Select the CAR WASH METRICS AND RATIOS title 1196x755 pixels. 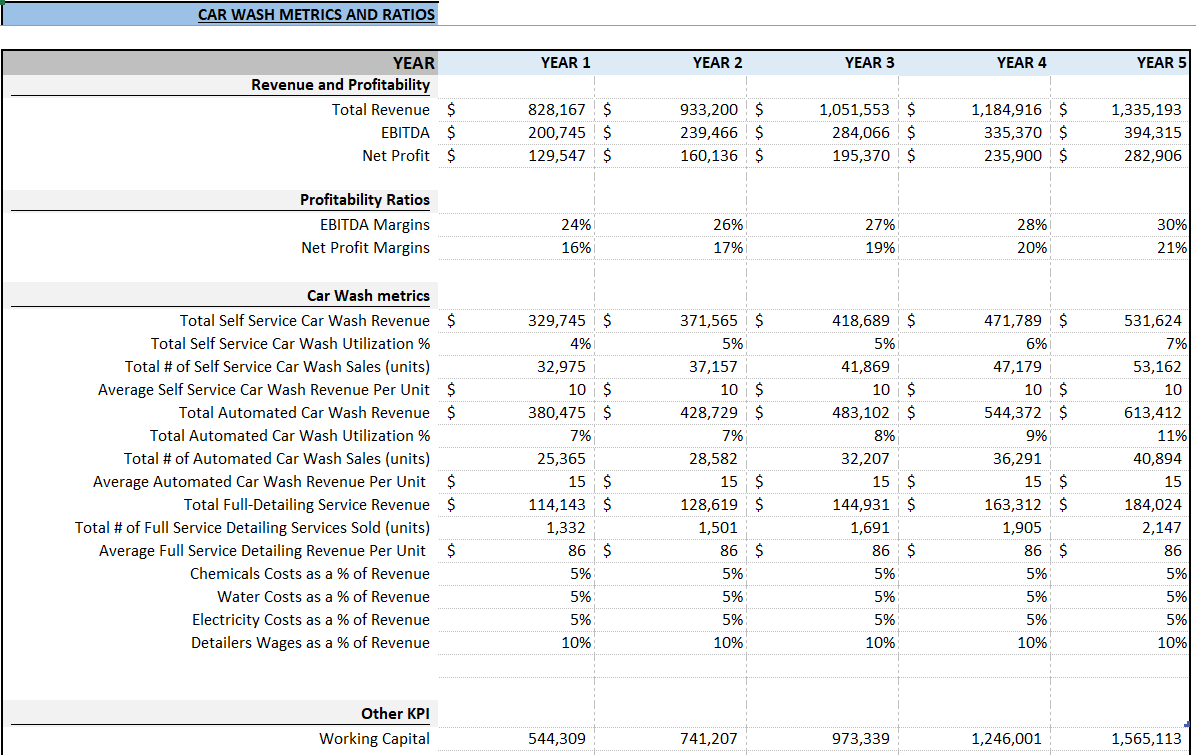(317, 14)
